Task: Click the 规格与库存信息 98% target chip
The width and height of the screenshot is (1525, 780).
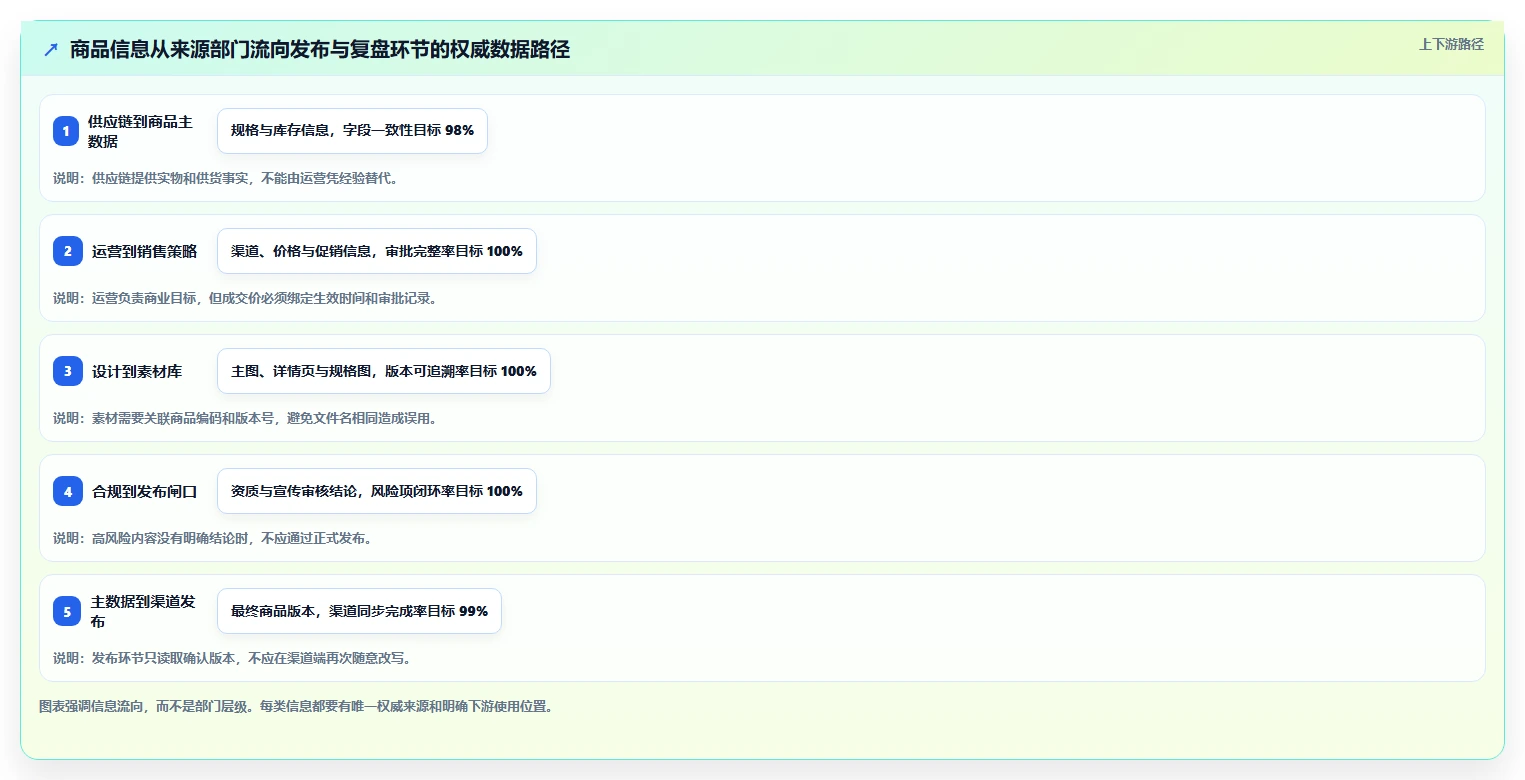Action: click(x=352, y=131)
